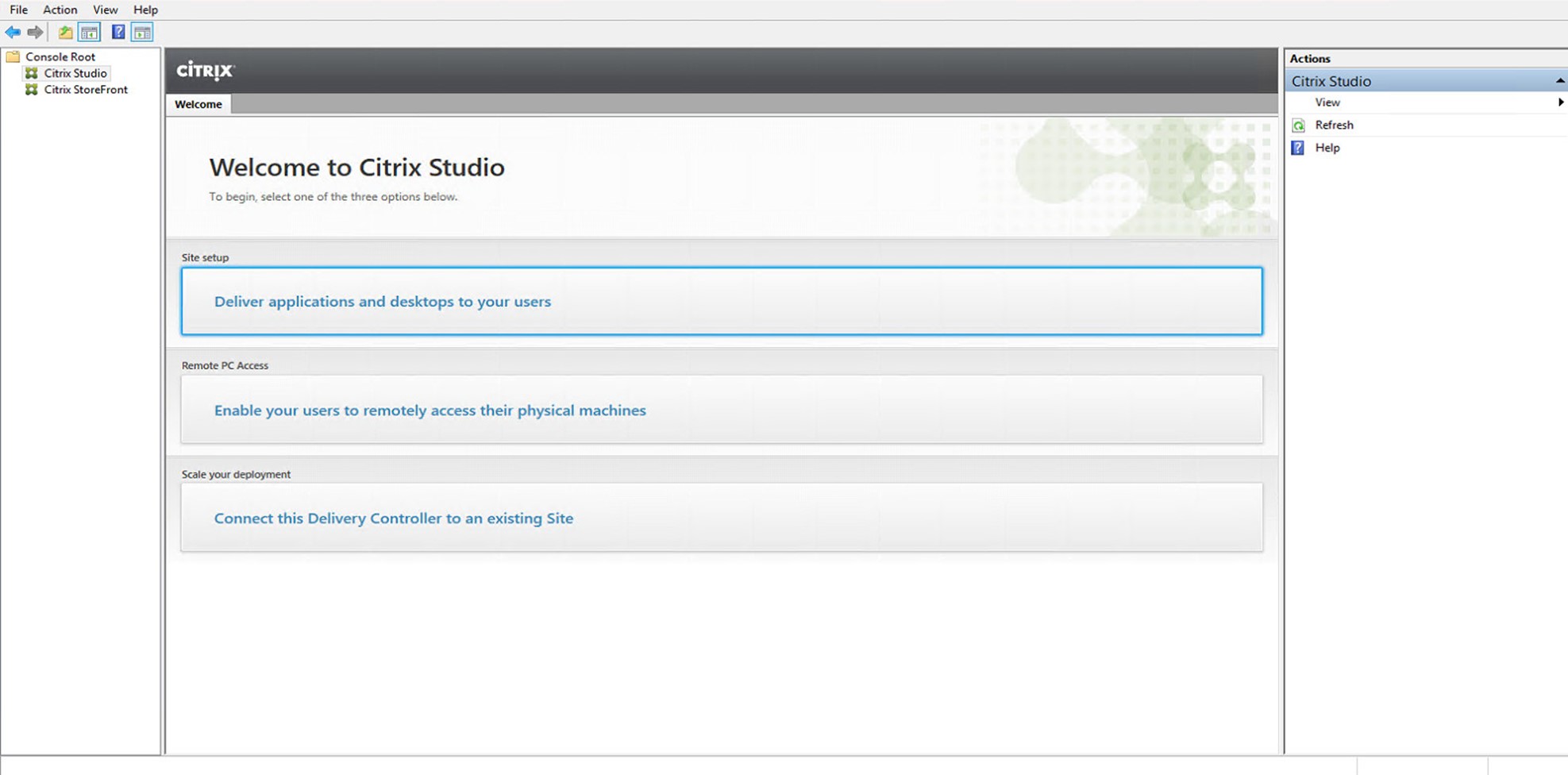Collapse the Citrix Studio actions section arrow
Viewport: 1568px width, 775px height.
click(1559, 81)
